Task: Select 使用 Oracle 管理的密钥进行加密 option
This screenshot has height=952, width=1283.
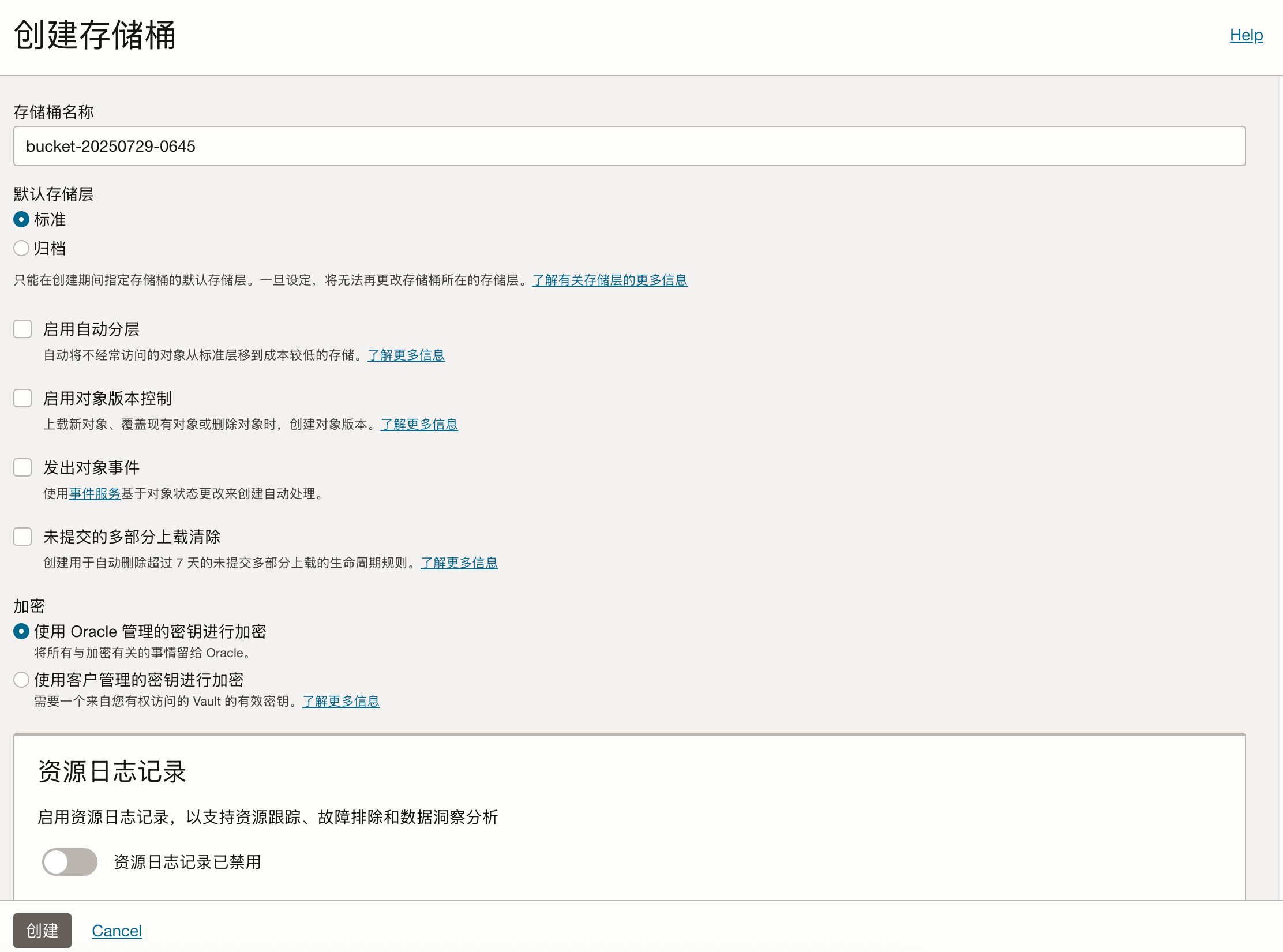Action: point(21,631)
